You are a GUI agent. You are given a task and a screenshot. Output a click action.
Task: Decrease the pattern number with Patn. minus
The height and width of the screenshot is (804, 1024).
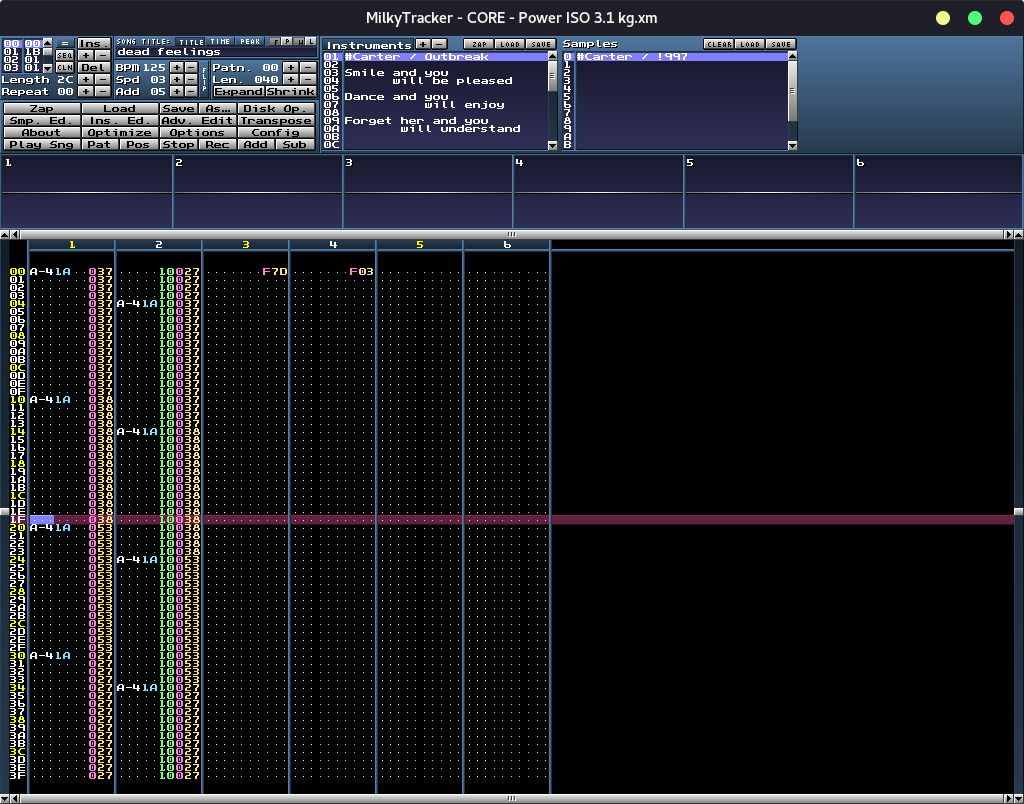308,68
